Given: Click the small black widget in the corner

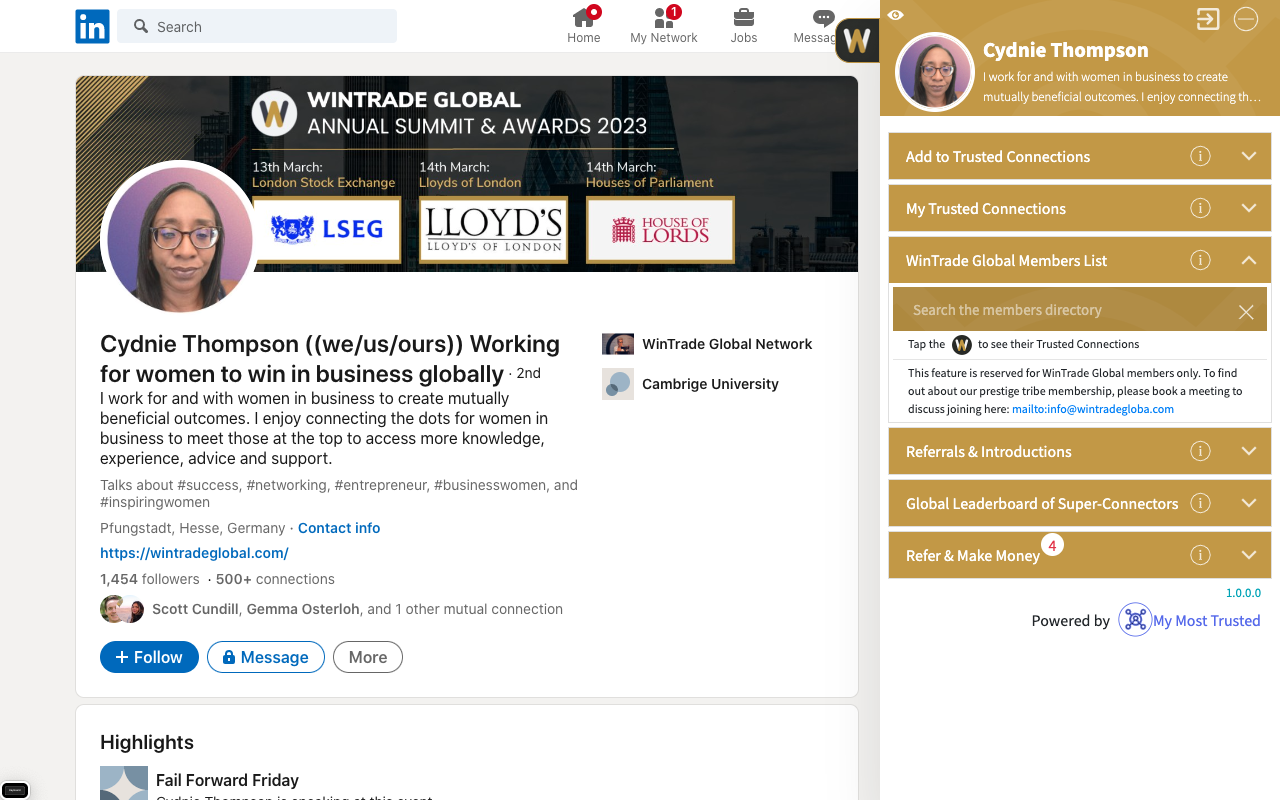Looking at the screenshot, I should [15, 789].
